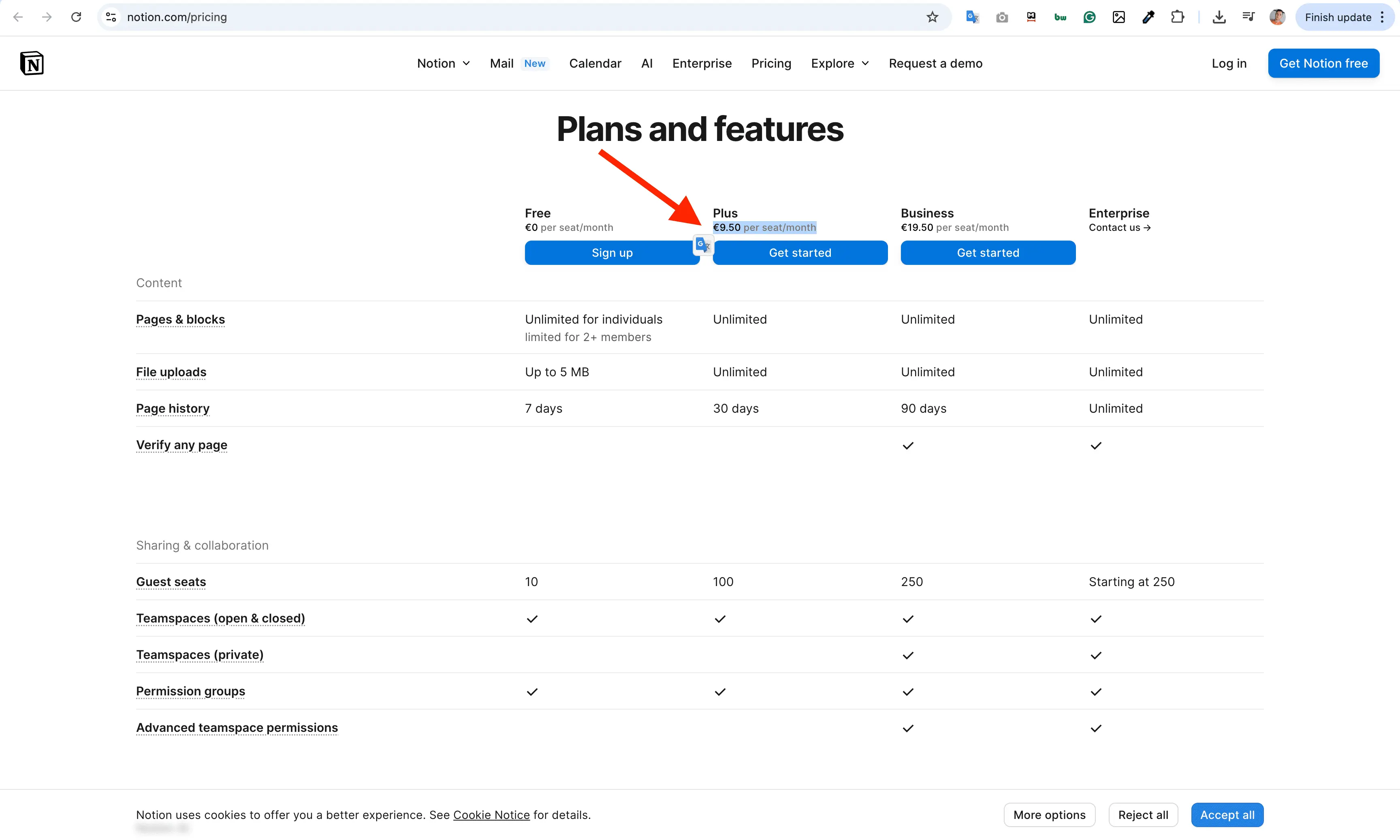
Task: Click Sign up under the Free plan
Action: [x=612, y=252]
